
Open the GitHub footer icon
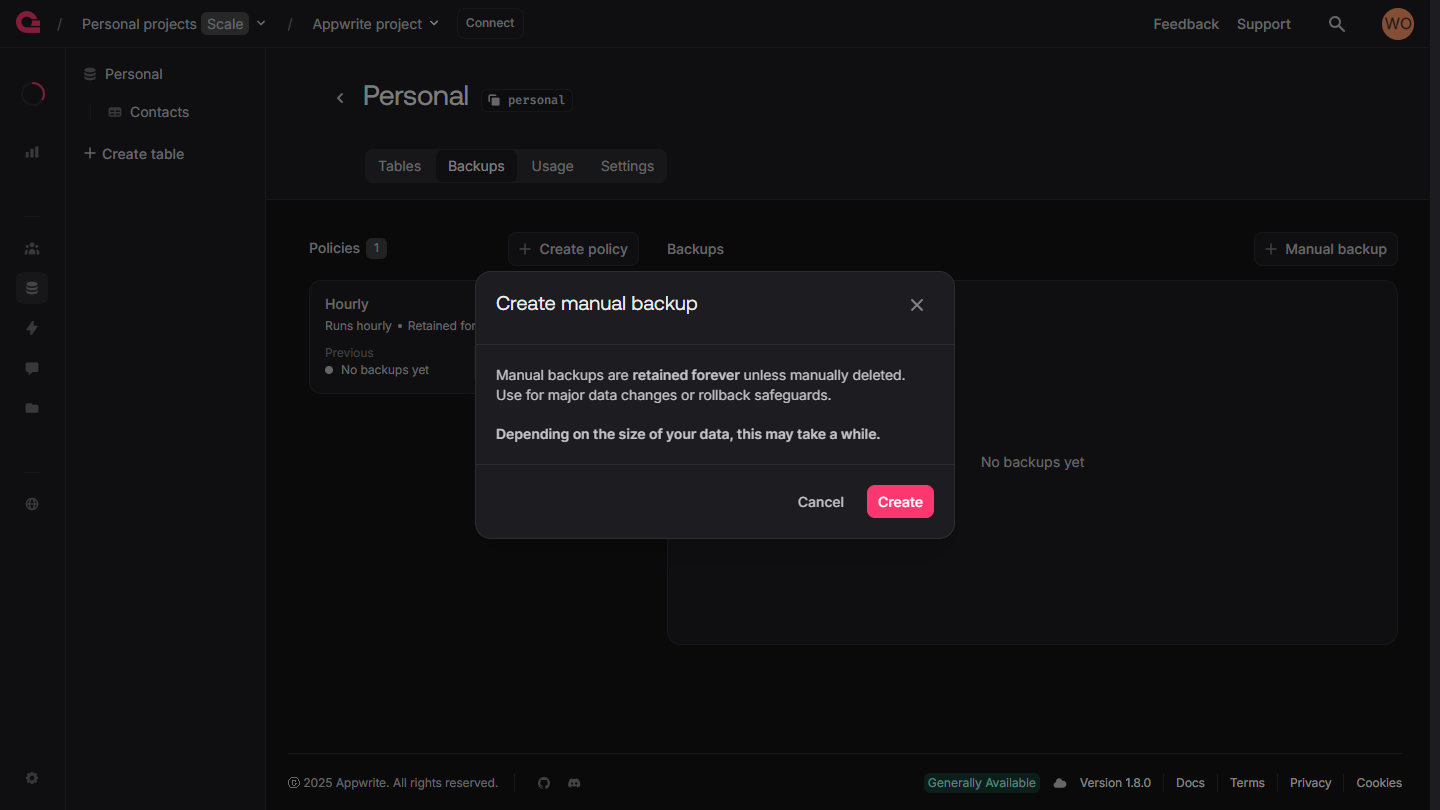[544, 783]
